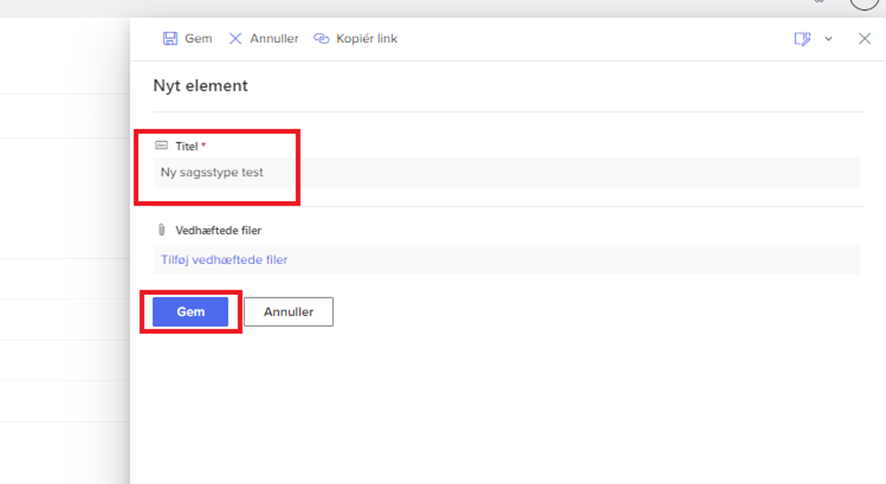
Task: Click the text field icon beside Titel
Action: click(162, 146)
